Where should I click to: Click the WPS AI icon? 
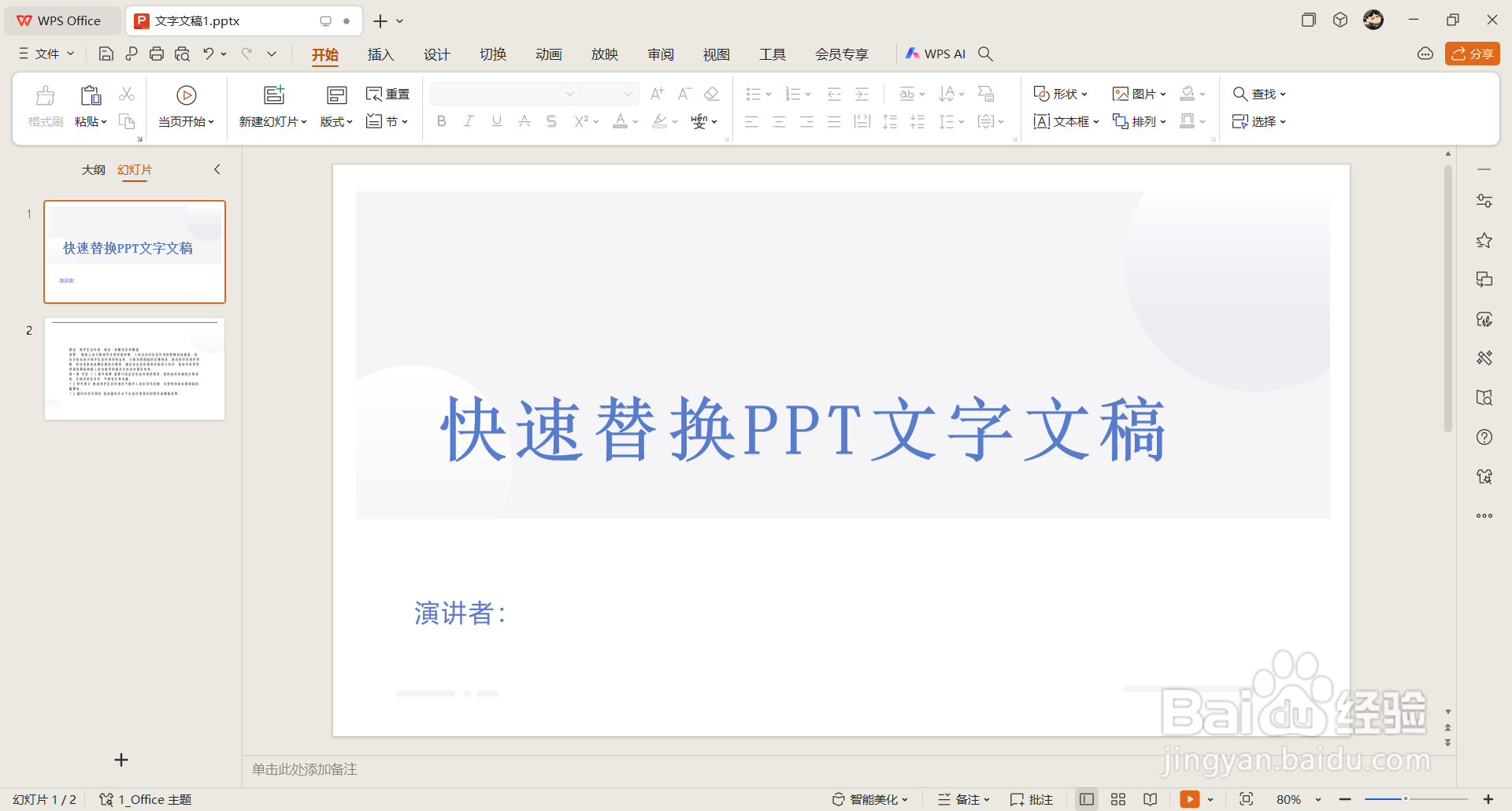click(936, 54)
